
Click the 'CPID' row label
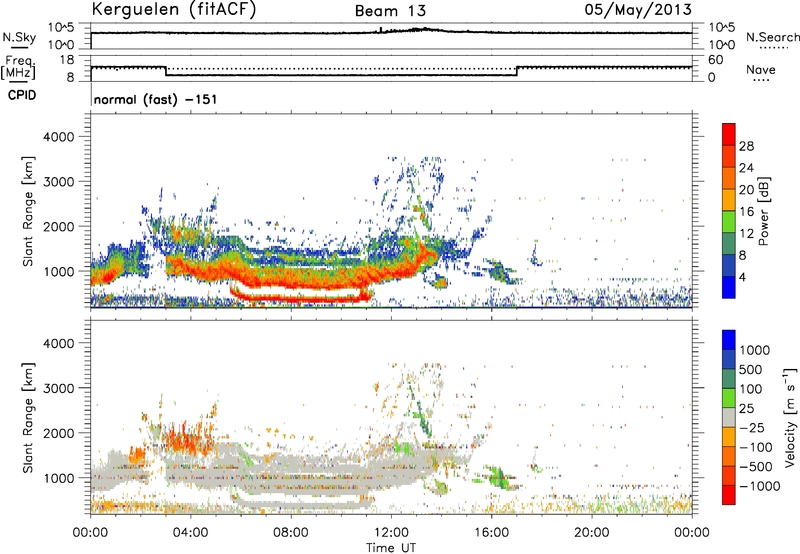tap(22, 95)
